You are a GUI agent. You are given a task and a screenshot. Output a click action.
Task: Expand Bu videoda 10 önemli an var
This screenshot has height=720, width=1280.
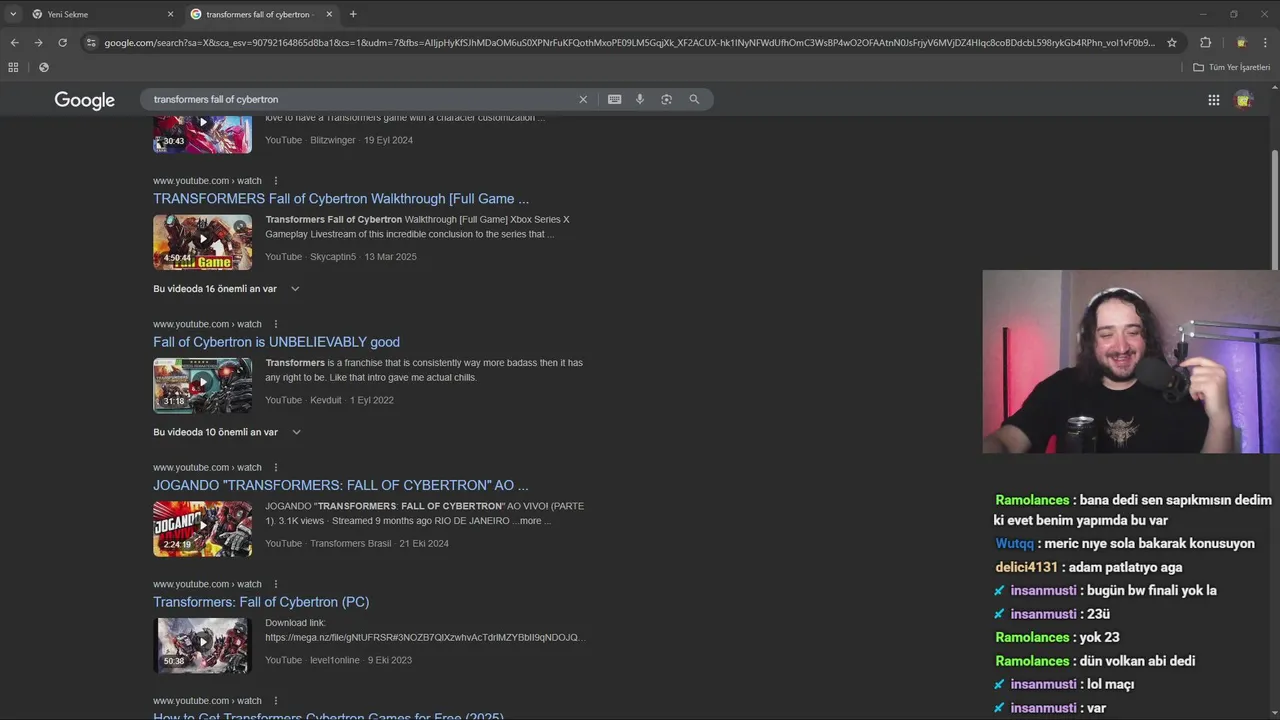tap(227, 432)
